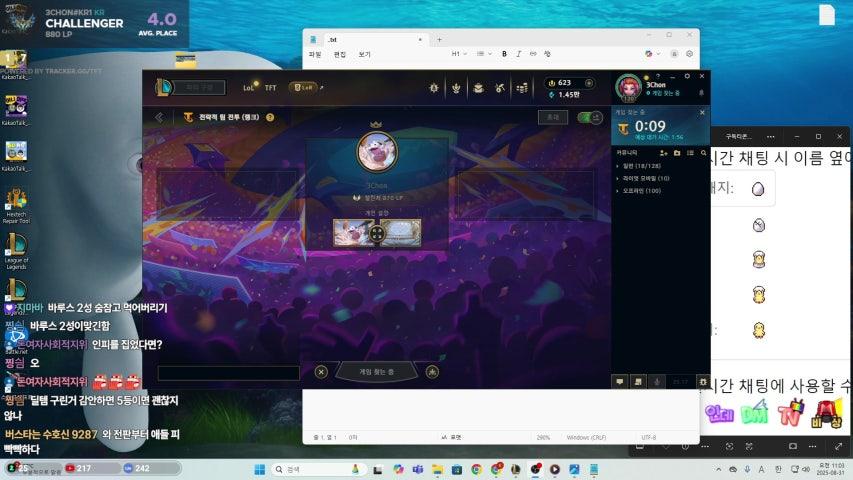Add a friend in the social panel
Viewport: 853px width, 480px height.
[x=663, y=153]
